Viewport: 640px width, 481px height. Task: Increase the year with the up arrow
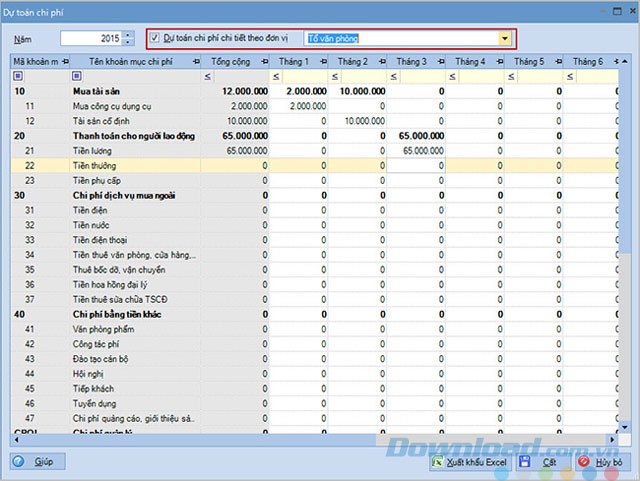[127, 35]
